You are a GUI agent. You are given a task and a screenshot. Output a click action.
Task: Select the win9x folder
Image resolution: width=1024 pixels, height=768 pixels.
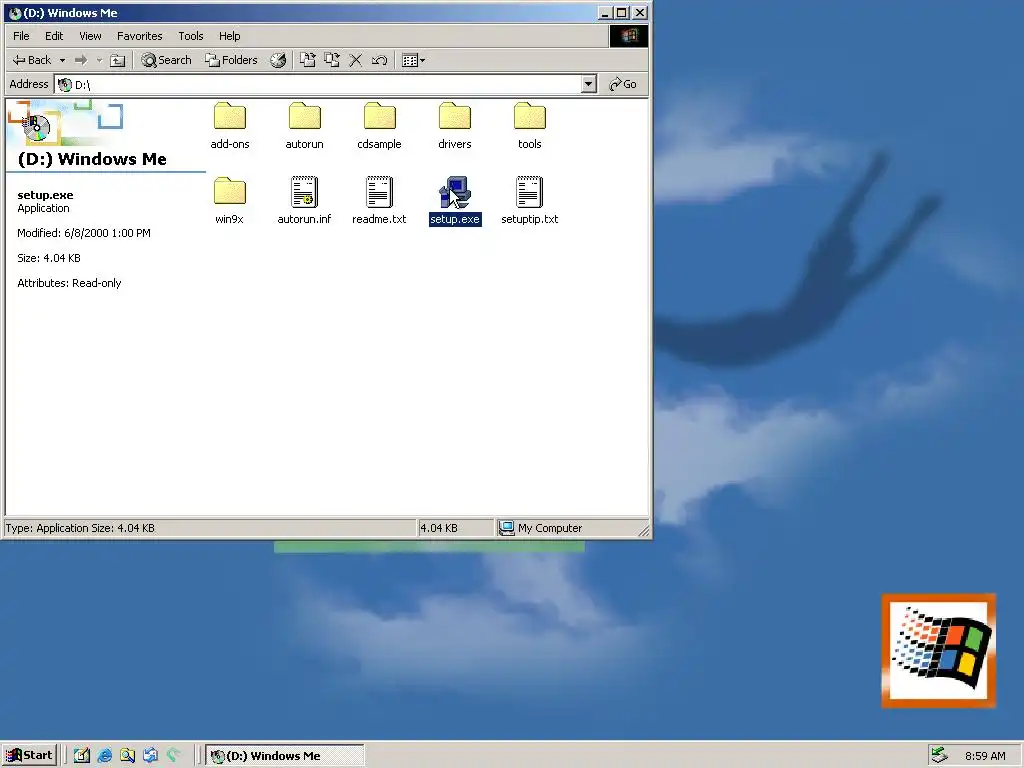click(x=229, y=200)
